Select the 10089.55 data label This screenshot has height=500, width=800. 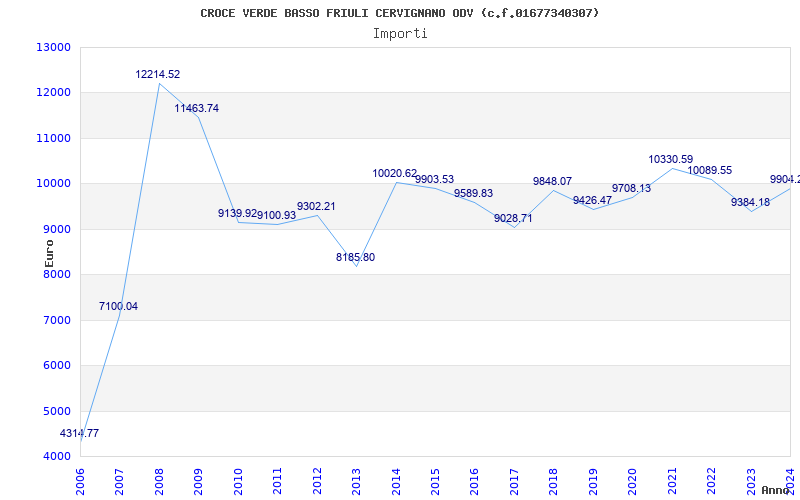point(710,170)
